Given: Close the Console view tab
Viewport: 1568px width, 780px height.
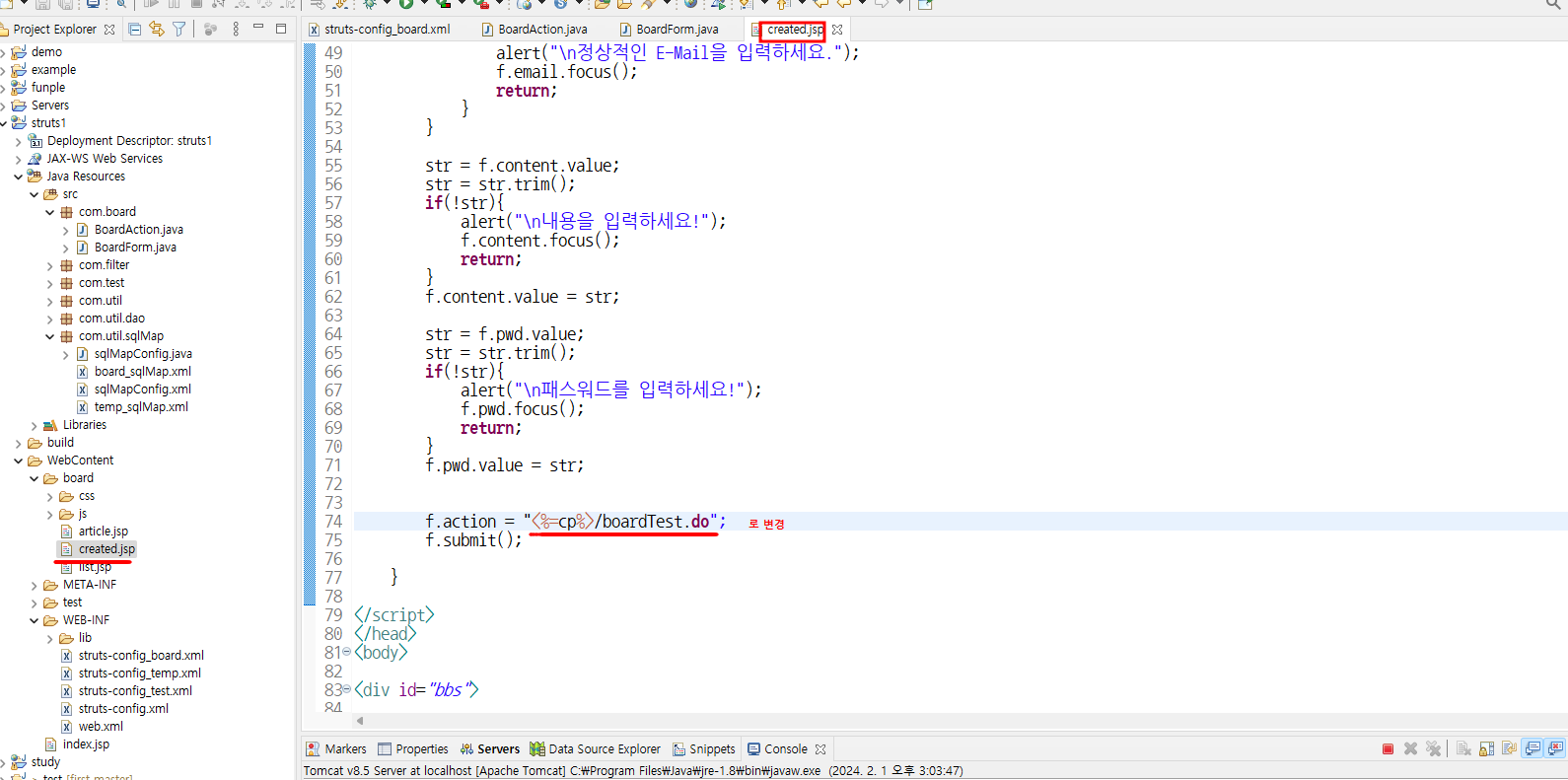Looking at the screenshot, I should [x=820, y=749].
